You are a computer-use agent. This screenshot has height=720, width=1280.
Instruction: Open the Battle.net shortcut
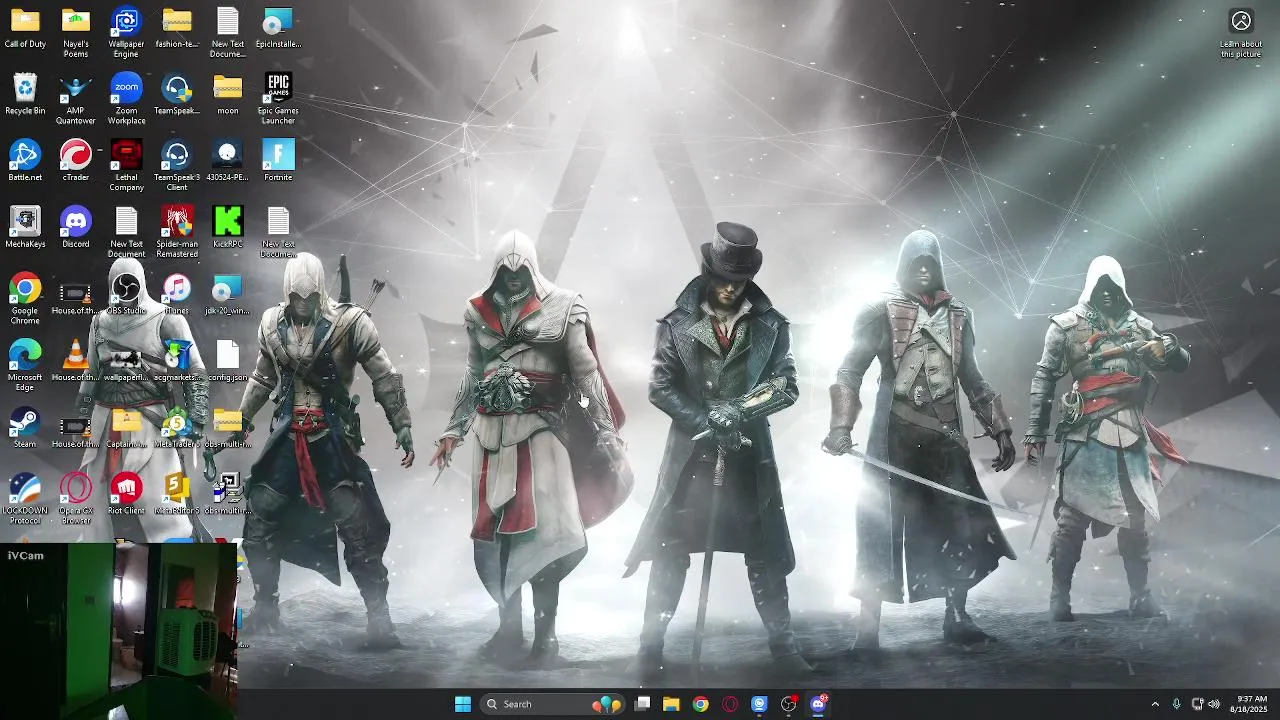(25, 161)
